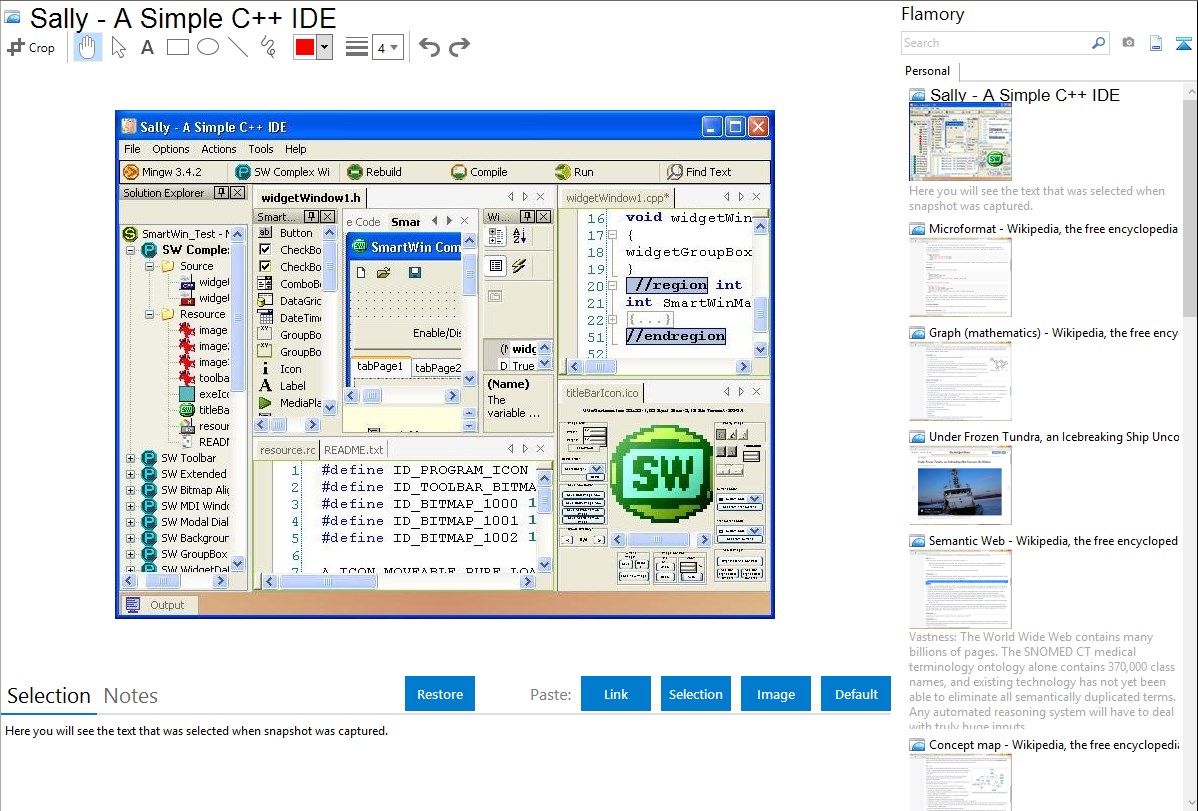Click the Paste Selection button
The height and width of the screenshot is (811, 1198).
(x=695, y=694)
